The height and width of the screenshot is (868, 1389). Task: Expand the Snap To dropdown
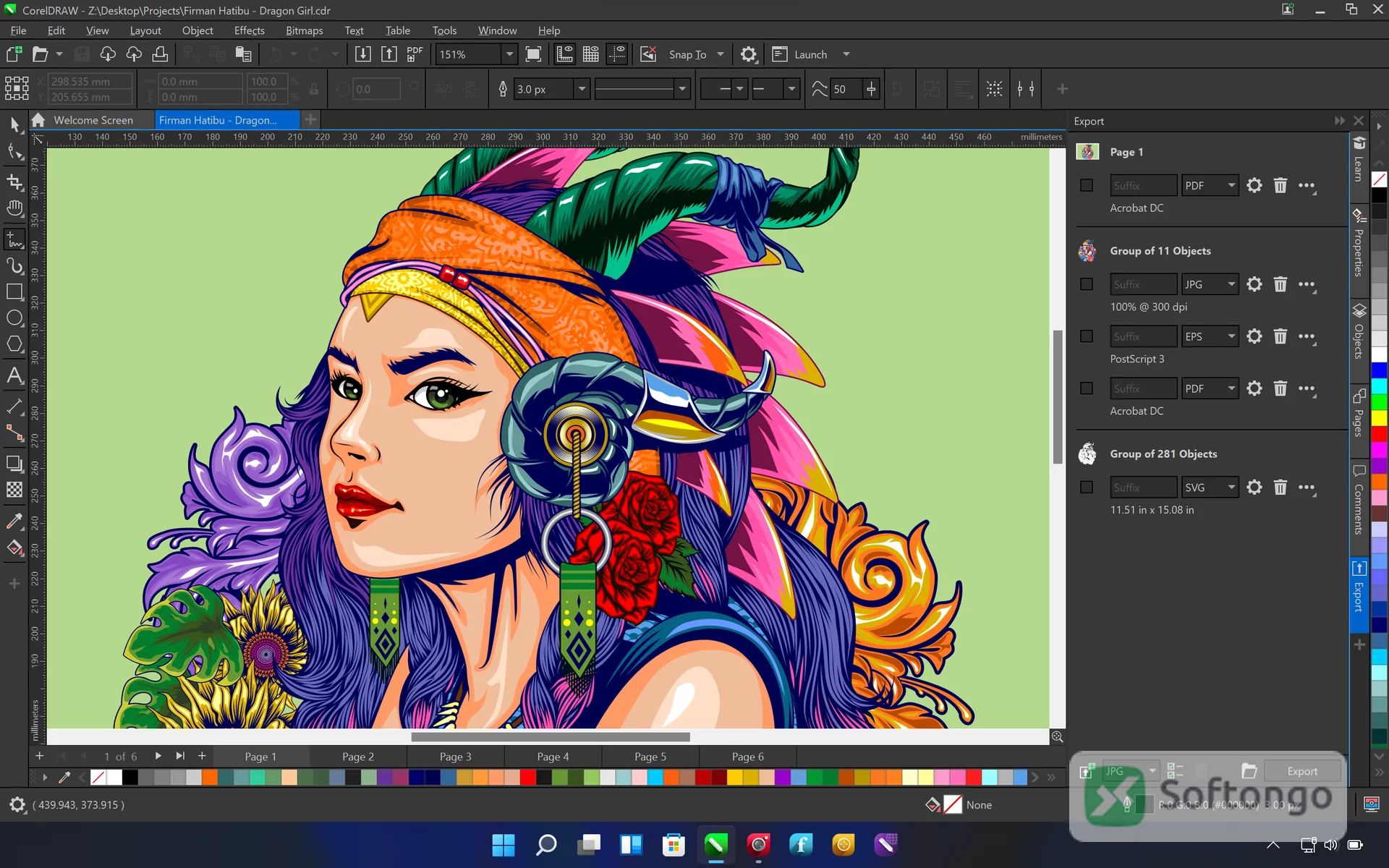(x=721, y=54)
